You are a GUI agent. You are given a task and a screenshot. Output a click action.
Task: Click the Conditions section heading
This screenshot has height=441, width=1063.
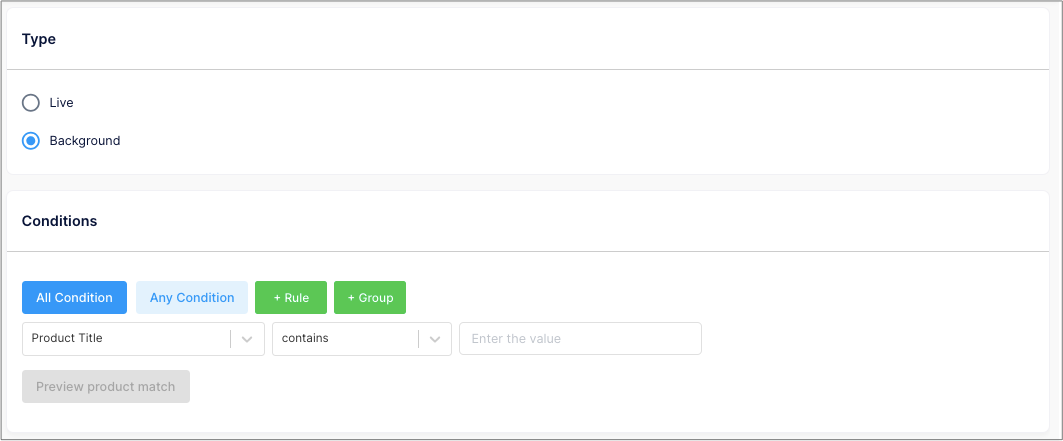point(60,221)
